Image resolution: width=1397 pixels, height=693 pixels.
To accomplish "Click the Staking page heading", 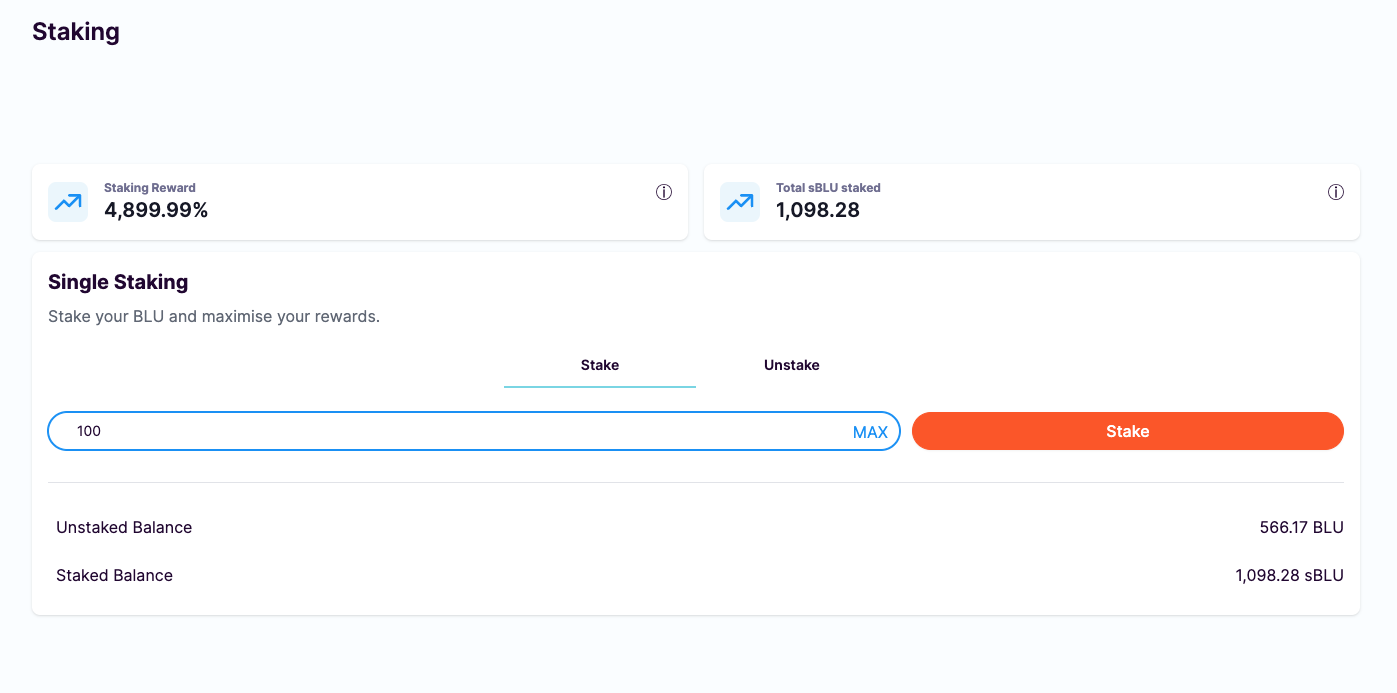I will 76,32.
